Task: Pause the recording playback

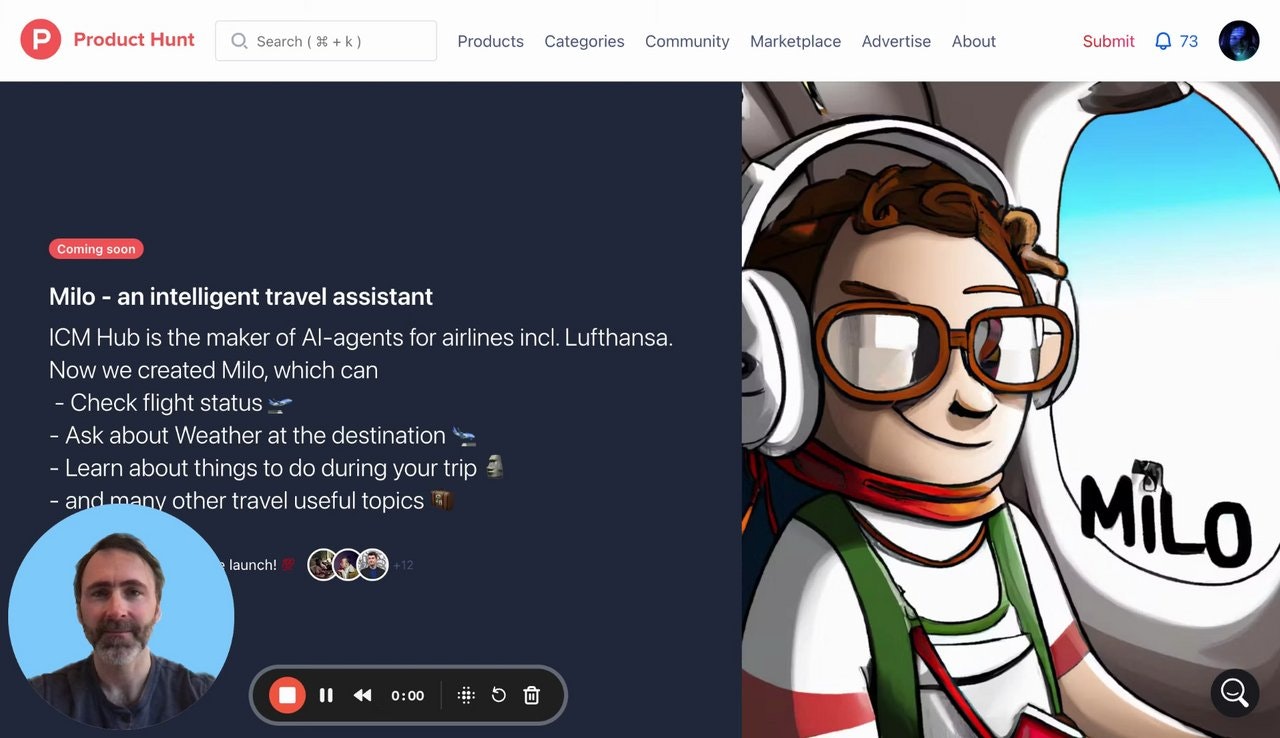Action: (x=326, y=695)
